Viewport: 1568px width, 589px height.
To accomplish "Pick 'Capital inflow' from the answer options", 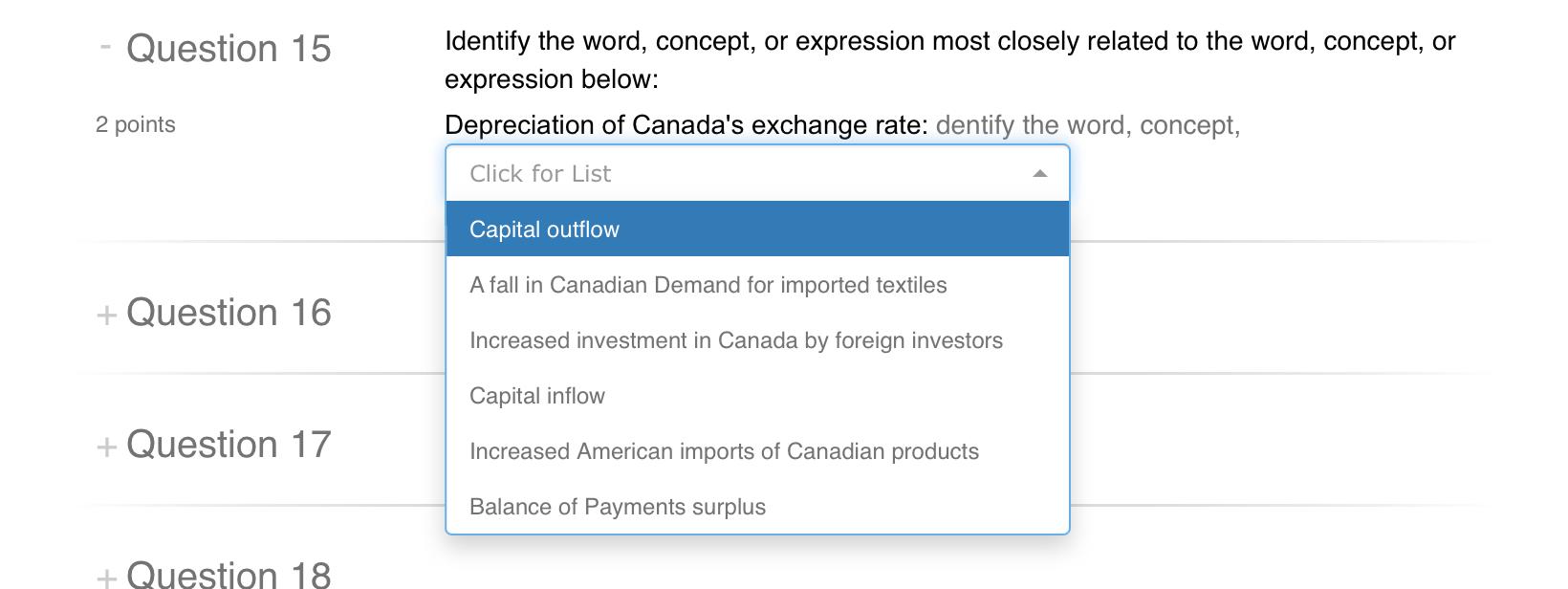I will (x=536, y=396).
